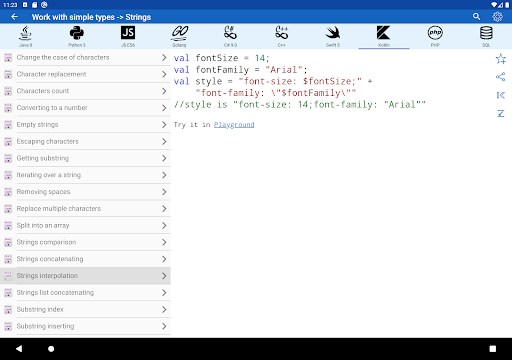The height and width of the screenshot is (360, 512).
Task: Switch to the Swift 5 language icon
Action: [x=333, y=33]
